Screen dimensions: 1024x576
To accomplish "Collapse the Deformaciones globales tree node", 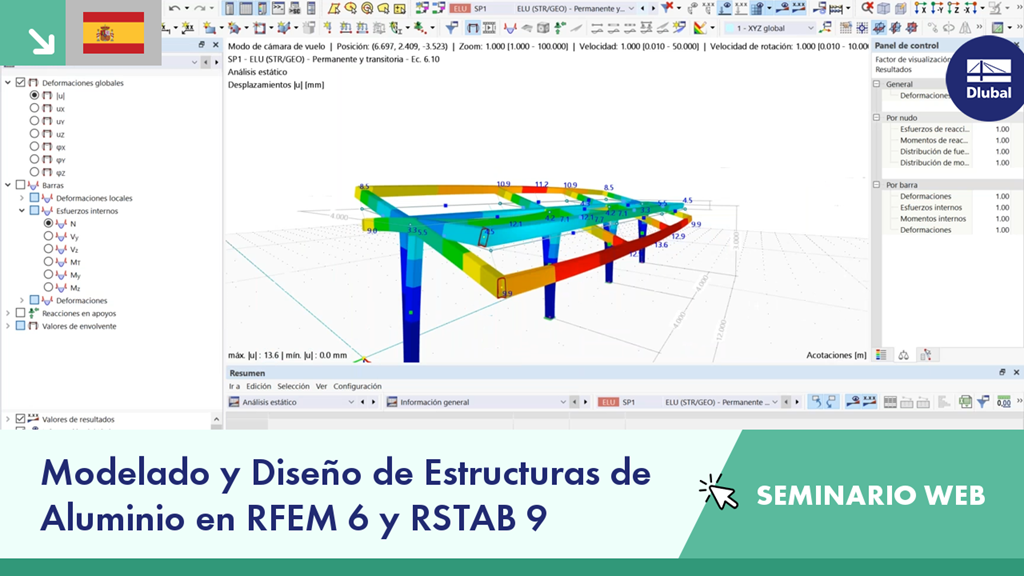I will tap(8, 83).
